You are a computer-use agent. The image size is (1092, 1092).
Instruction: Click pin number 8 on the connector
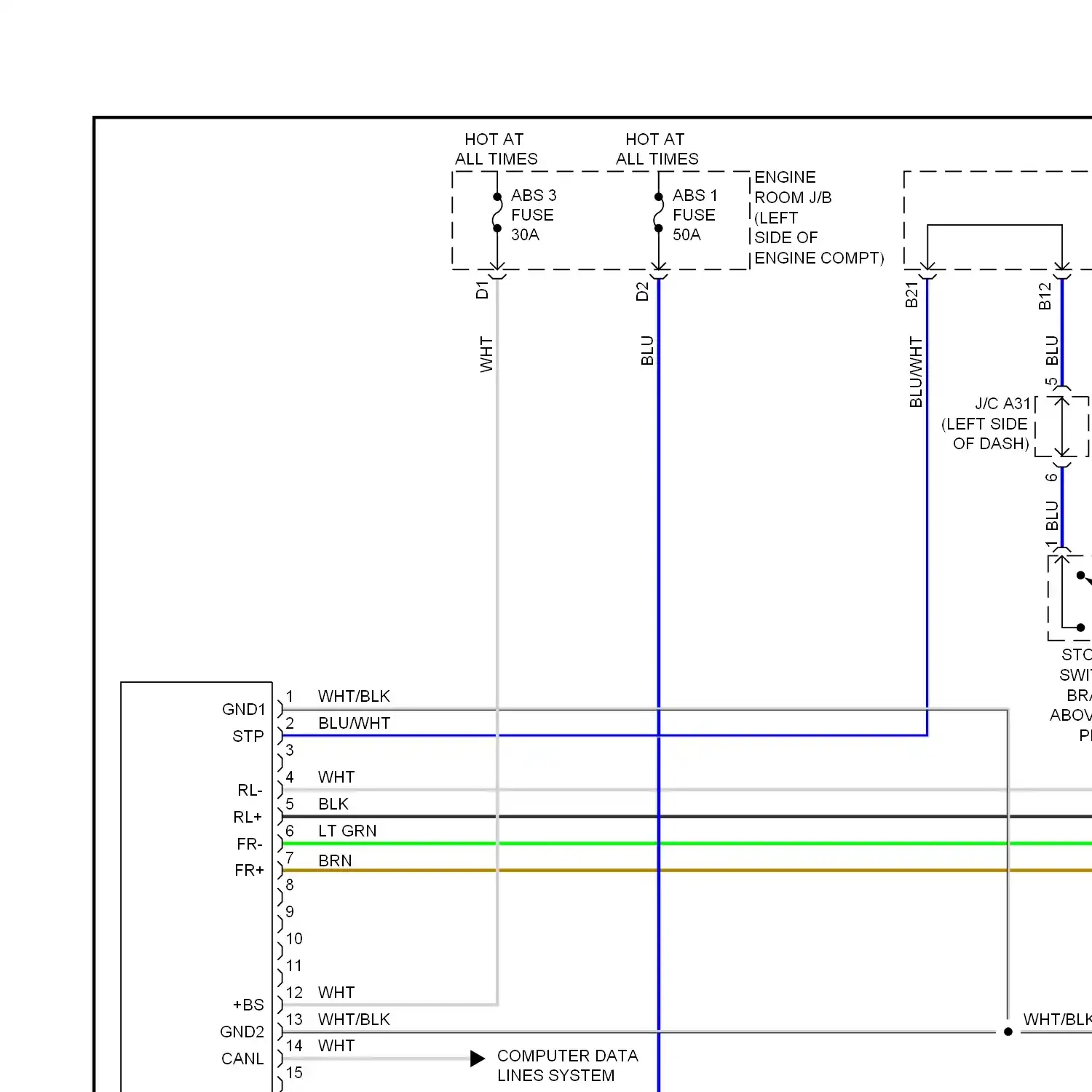[x=290, y=885]
